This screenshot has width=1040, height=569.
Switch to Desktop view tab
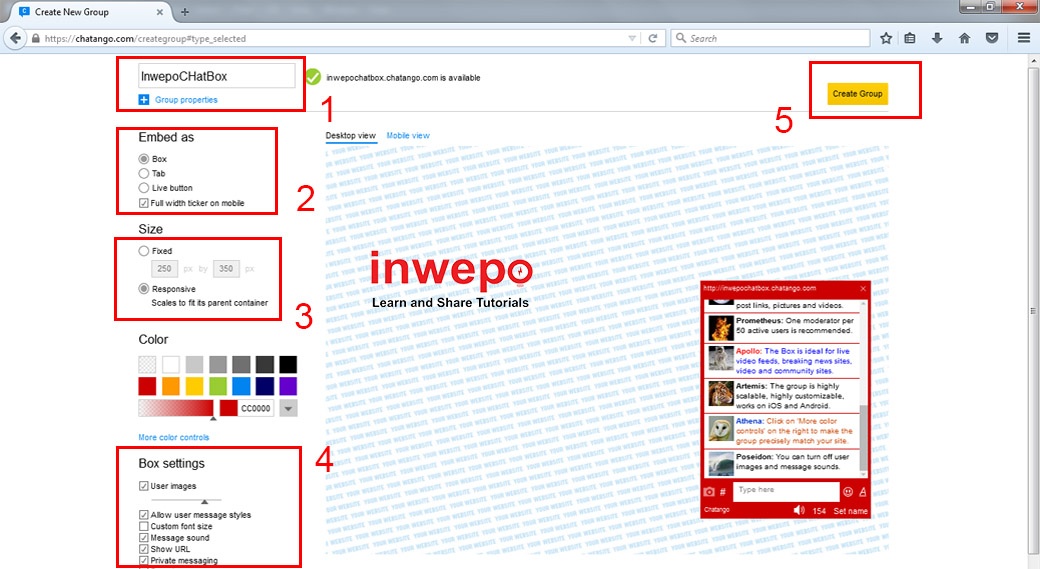[x=350, y=135]
